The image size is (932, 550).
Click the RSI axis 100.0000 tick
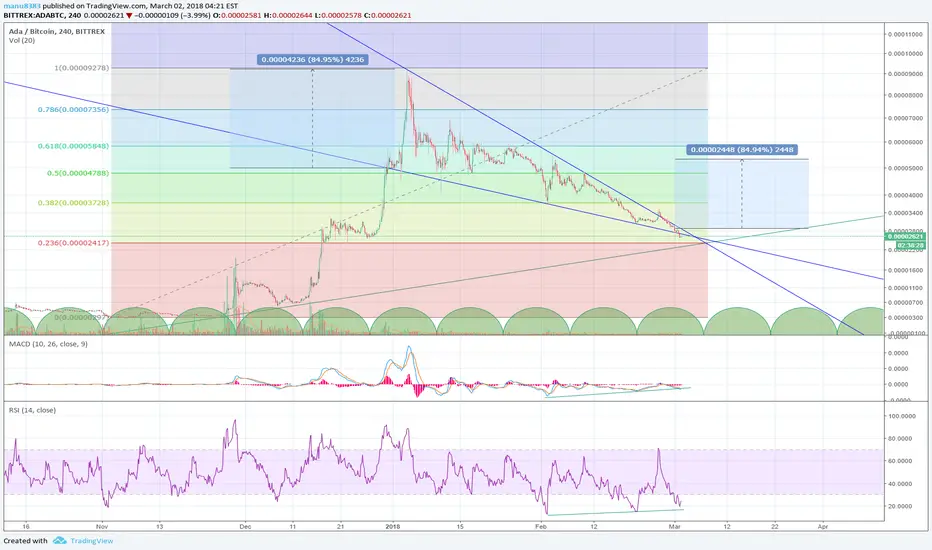[901, 416]
